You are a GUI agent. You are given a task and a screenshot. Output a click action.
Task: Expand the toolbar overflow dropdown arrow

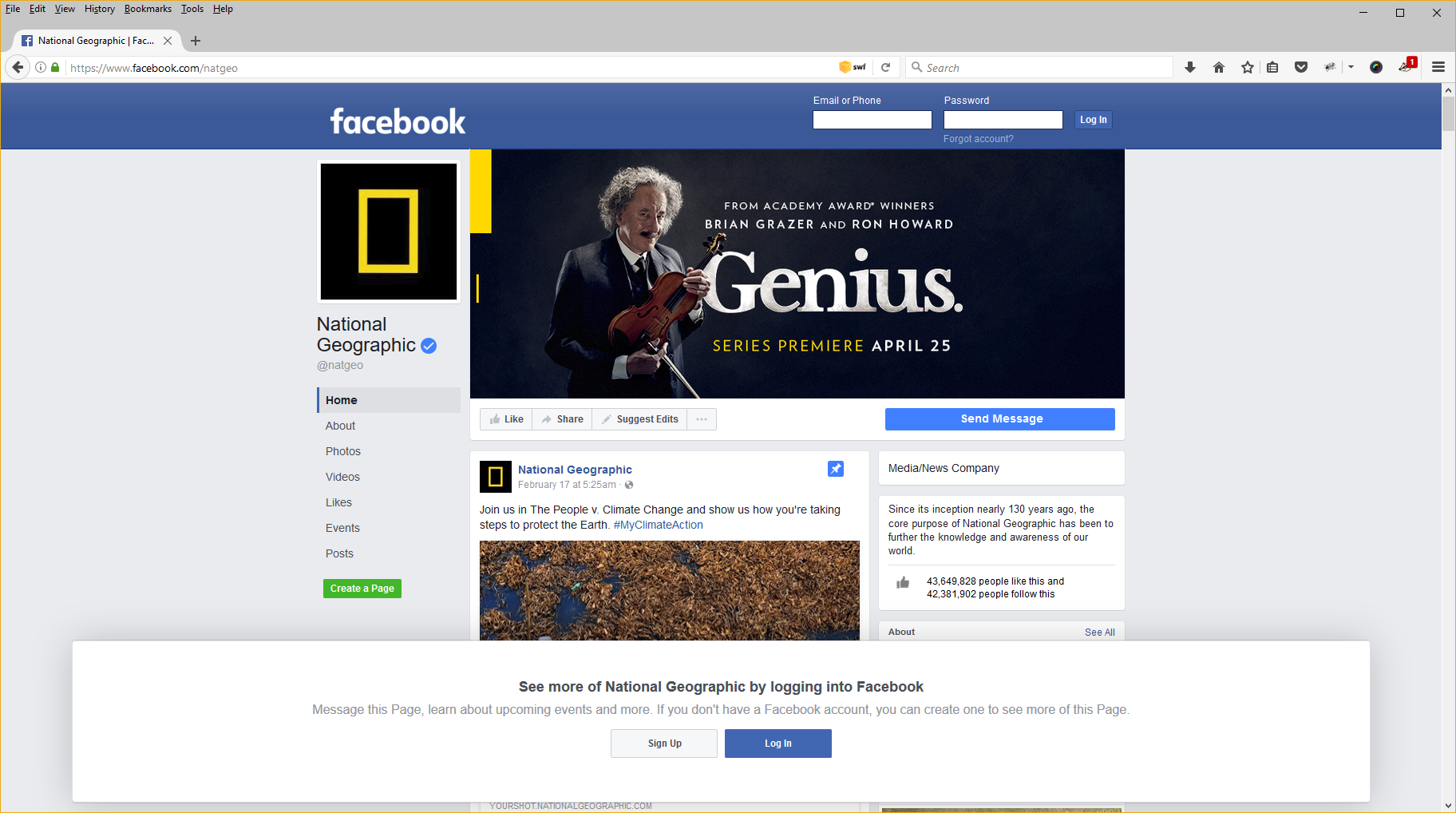pos(1351,68)
